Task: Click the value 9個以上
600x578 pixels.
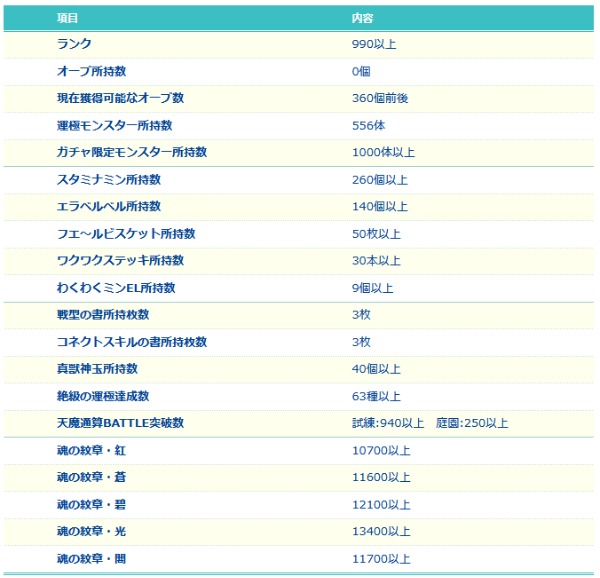Action: point(372,288)
